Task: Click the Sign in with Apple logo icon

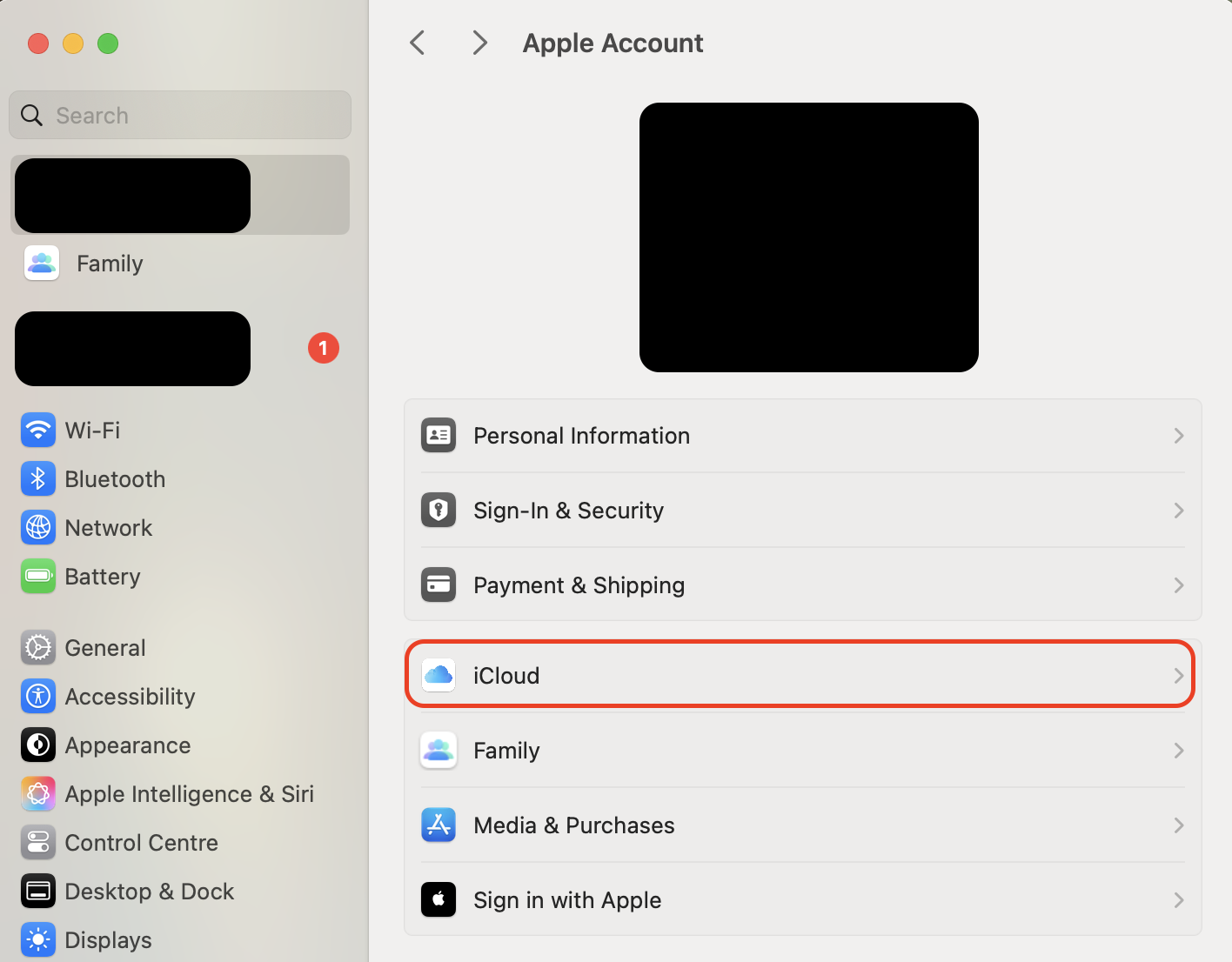Action: coord(439,899)
